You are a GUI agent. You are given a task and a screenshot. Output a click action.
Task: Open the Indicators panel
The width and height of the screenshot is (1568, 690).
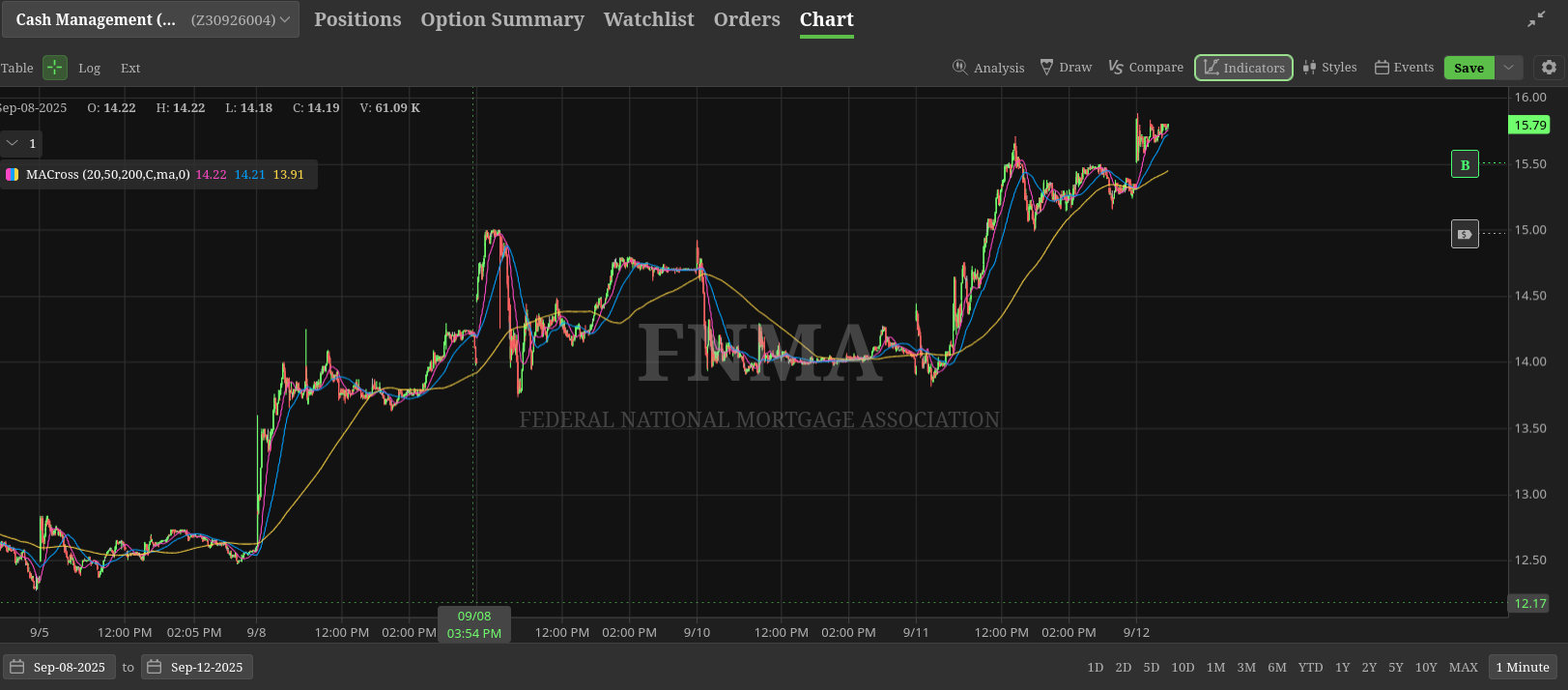click(x=1244, y=68)
